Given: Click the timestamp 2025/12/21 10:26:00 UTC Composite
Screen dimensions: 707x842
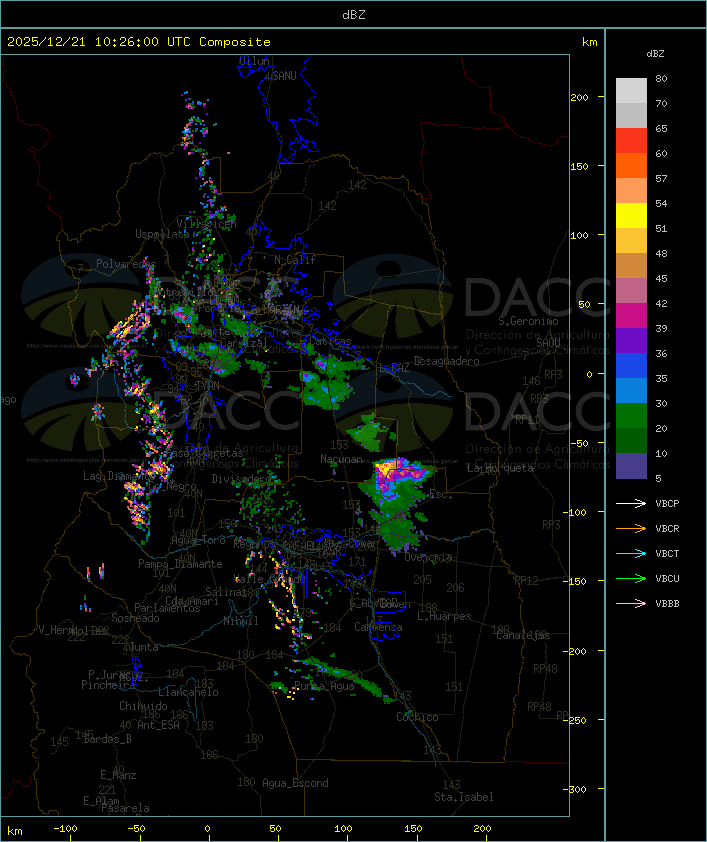Looking at the screenshot, I should click(139, 42).
